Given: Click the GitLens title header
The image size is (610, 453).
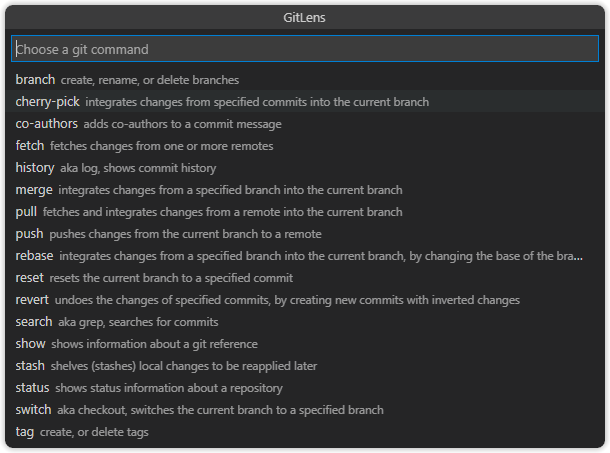Looking at the screenshot, I should (x=304, y=18).
